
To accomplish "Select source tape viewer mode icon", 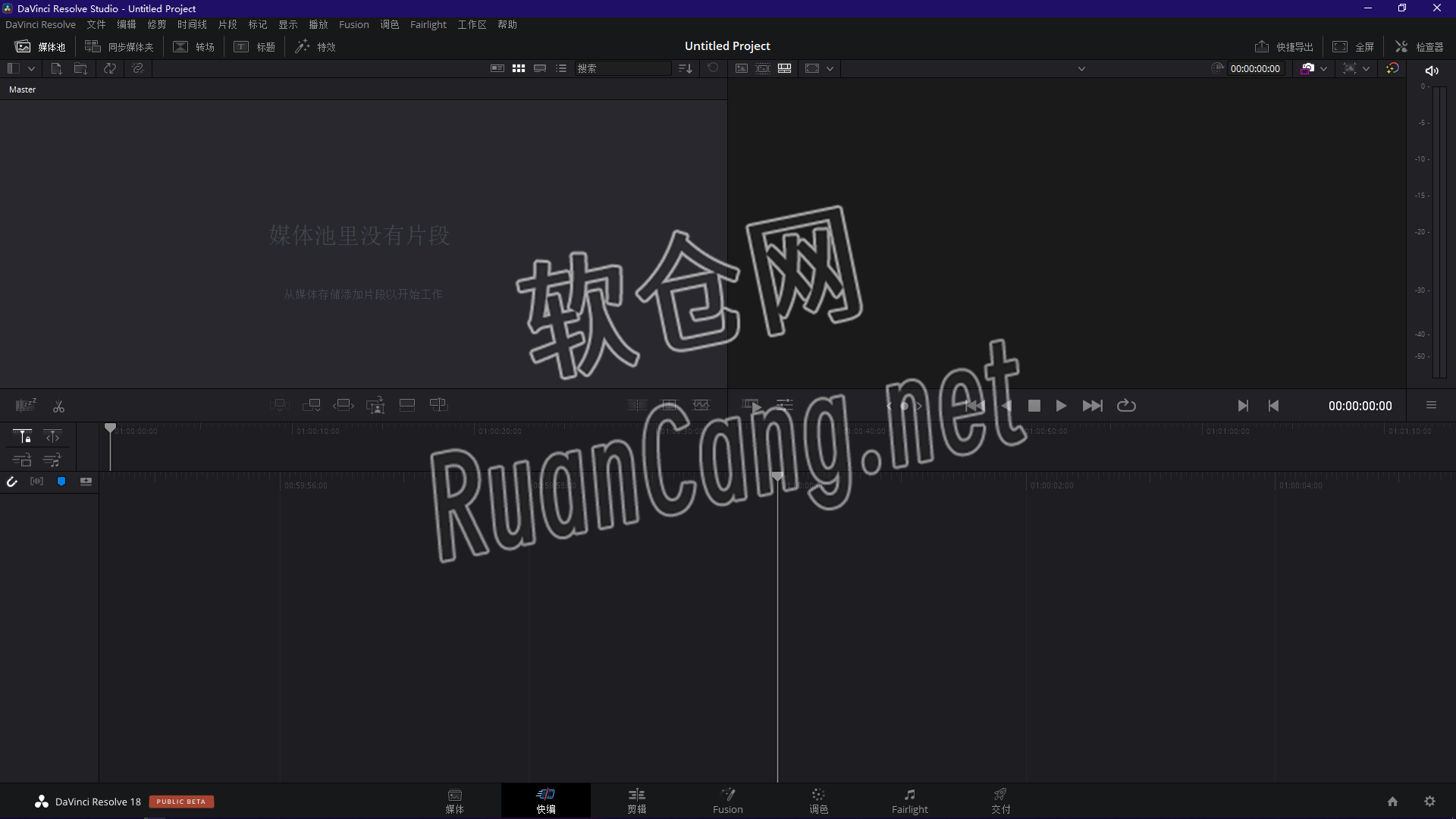I will (x=763, y=68).
